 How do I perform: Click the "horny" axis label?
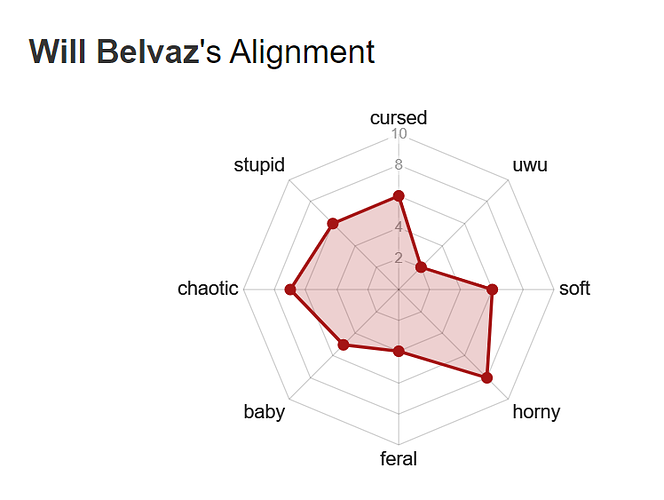pyautogui.click(x=536, y=412)
